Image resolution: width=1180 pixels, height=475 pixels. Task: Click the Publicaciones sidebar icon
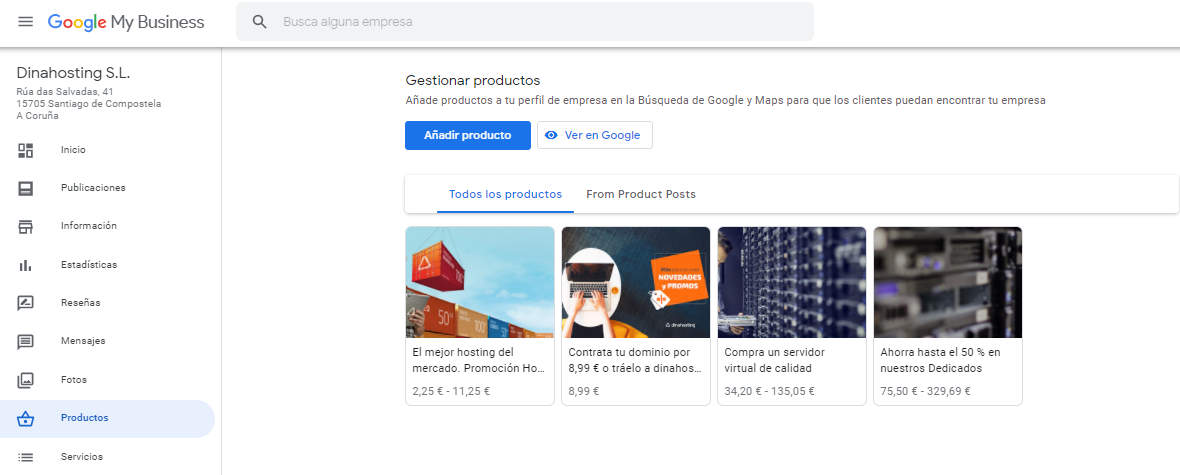click(26, 188)
